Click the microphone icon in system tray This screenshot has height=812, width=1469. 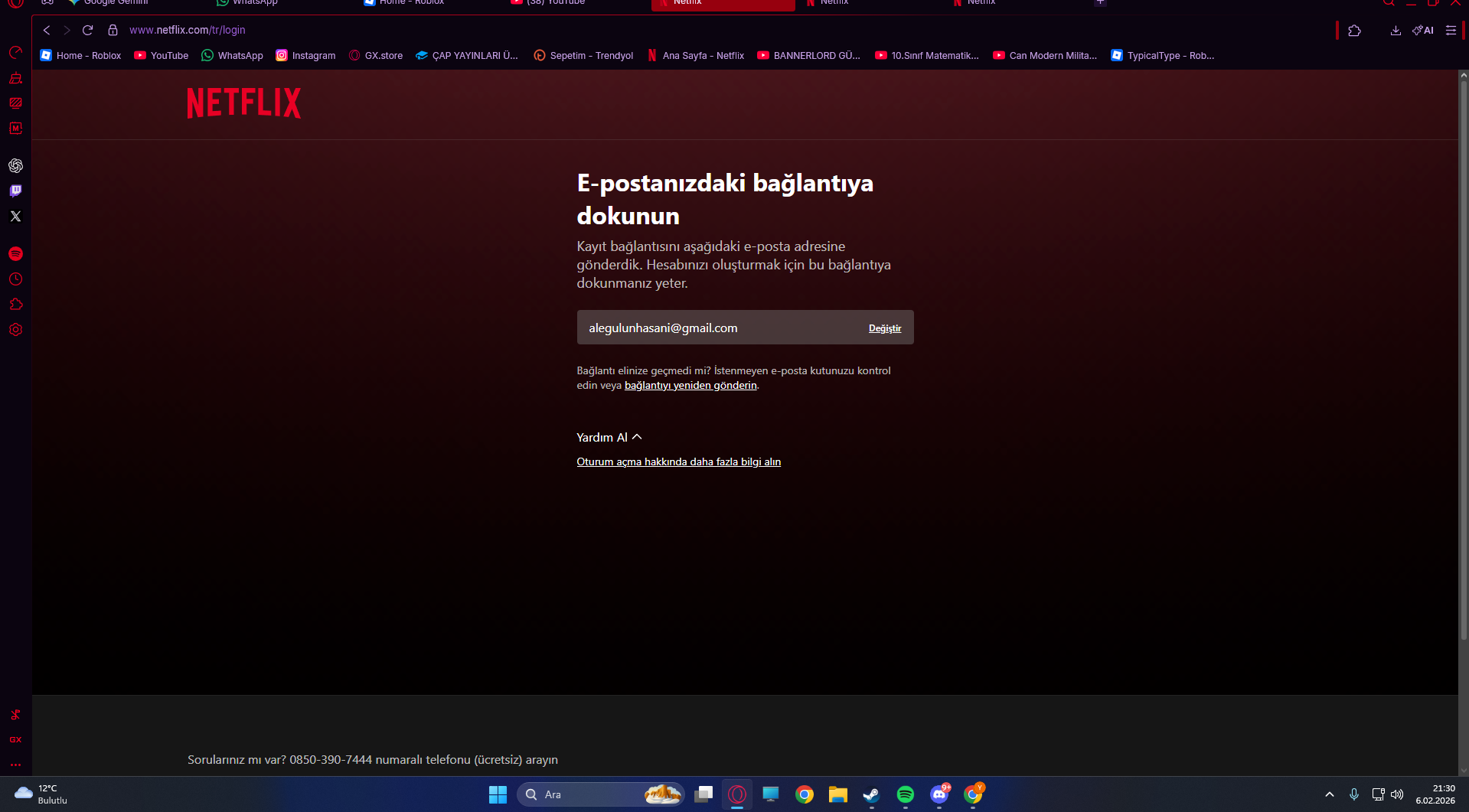coord(1354,794)
